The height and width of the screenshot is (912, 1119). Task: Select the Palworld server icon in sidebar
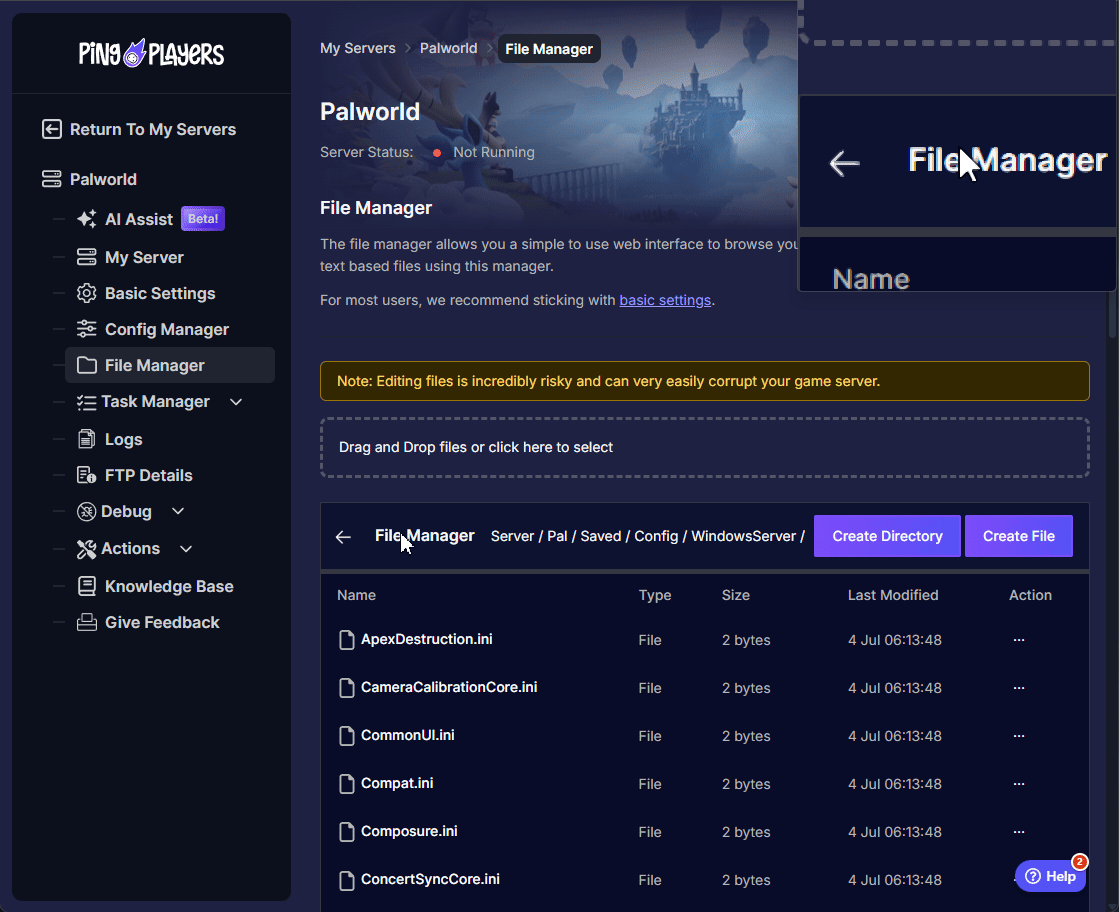coord(51,179)
